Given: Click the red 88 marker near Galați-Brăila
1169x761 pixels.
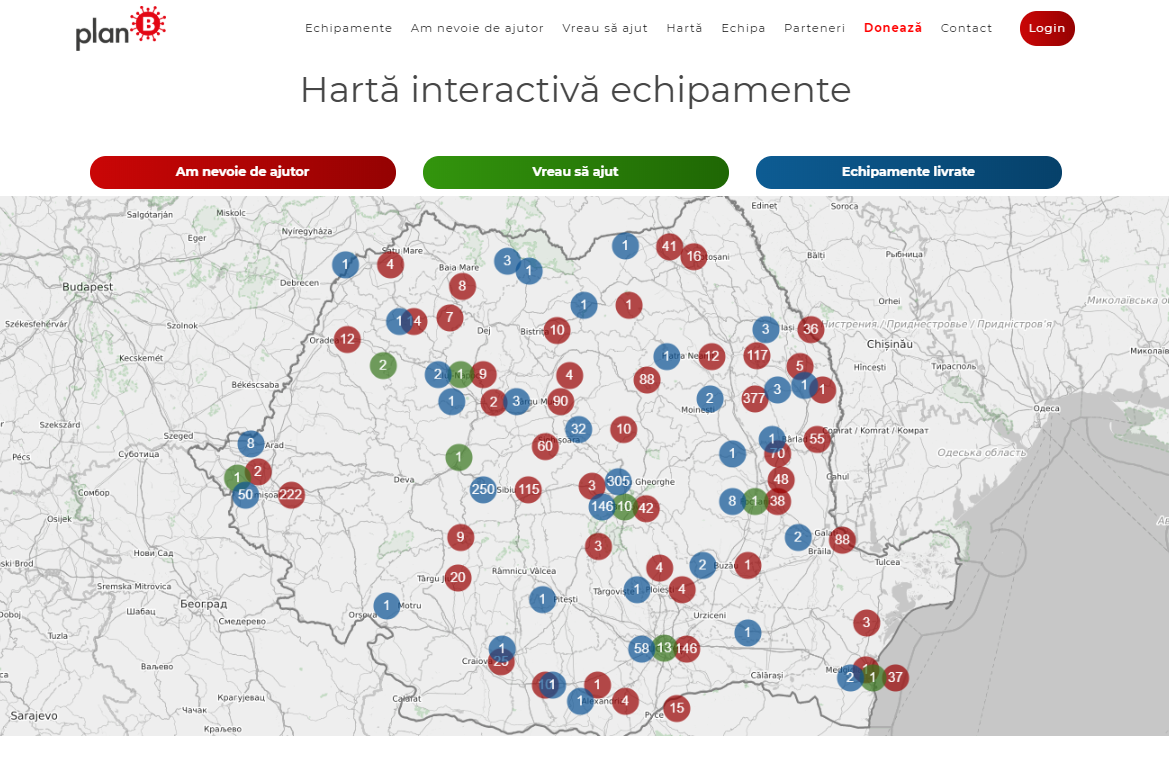Looking at the screenshot, I should [841, 539].
